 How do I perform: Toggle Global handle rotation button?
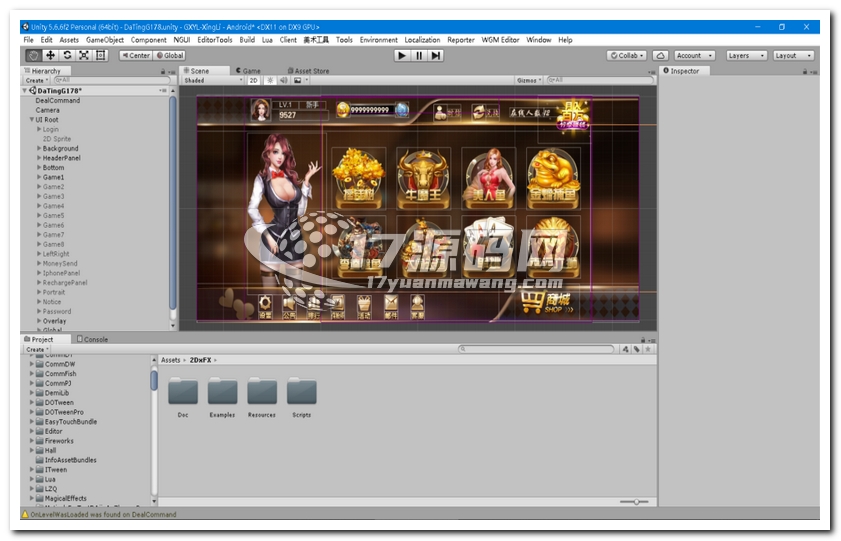coord(169,55)
